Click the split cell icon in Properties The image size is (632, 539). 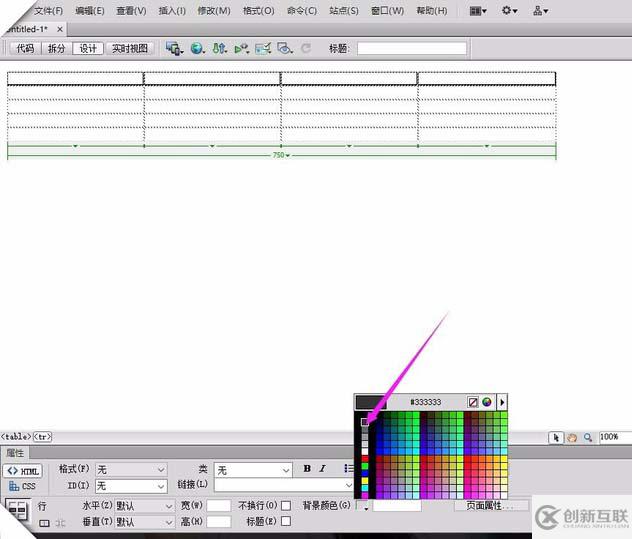tap(60, 523)
